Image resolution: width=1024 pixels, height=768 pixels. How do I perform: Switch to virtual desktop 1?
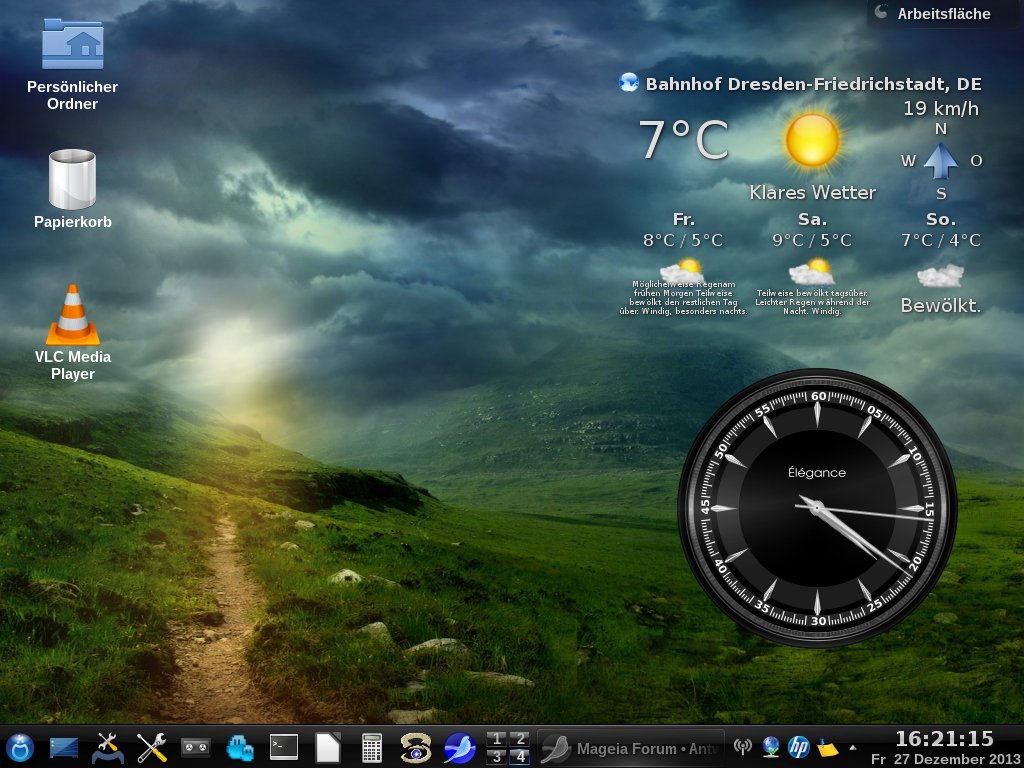point(496,739)
